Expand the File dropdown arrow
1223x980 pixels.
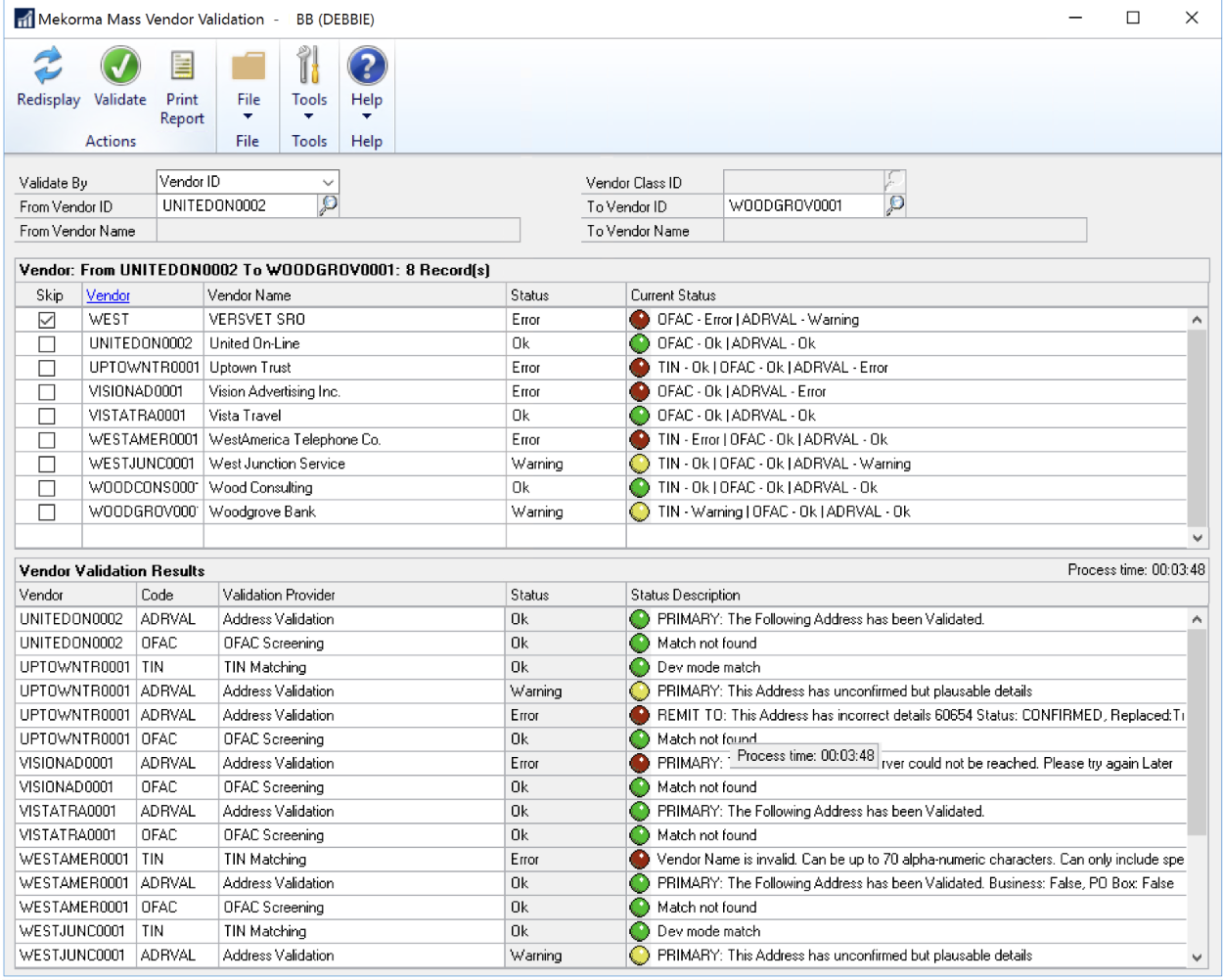tap(248, 116)
